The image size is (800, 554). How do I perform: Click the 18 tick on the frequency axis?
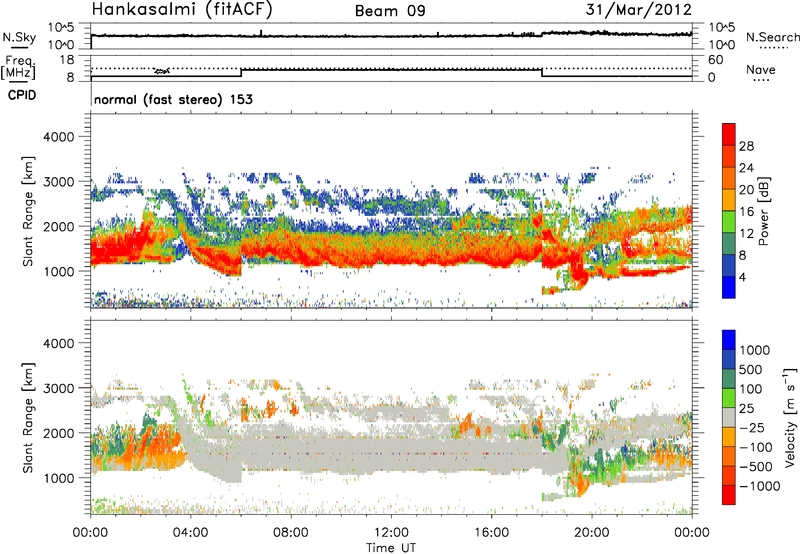click(x=66, y=59)
